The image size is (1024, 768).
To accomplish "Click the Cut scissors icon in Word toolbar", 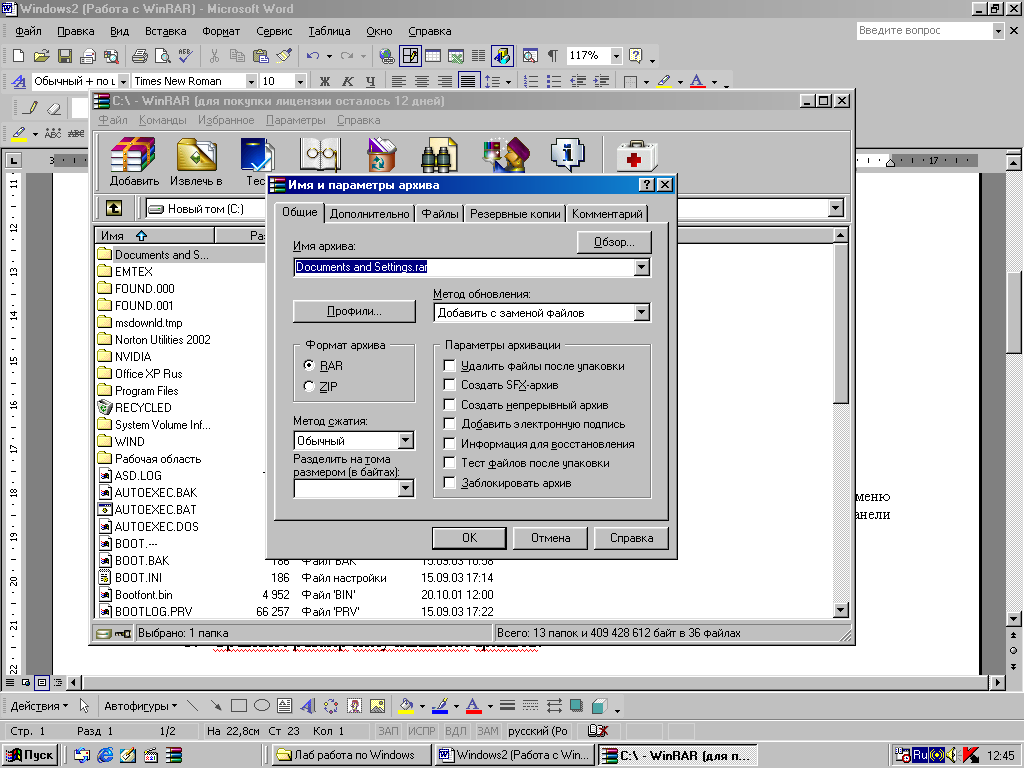I will [214, 56].
